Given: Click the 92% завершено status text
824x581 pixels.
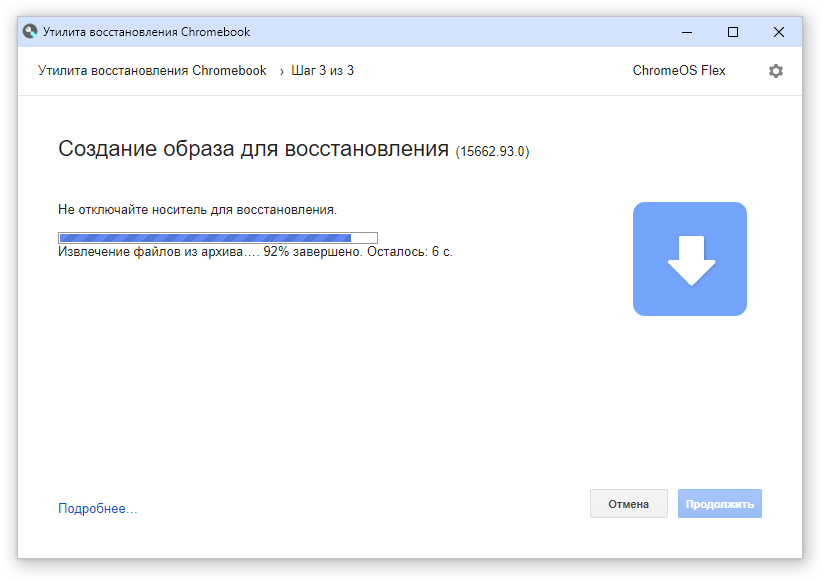Looking at the screenshot, I should [x=313, y=252].
